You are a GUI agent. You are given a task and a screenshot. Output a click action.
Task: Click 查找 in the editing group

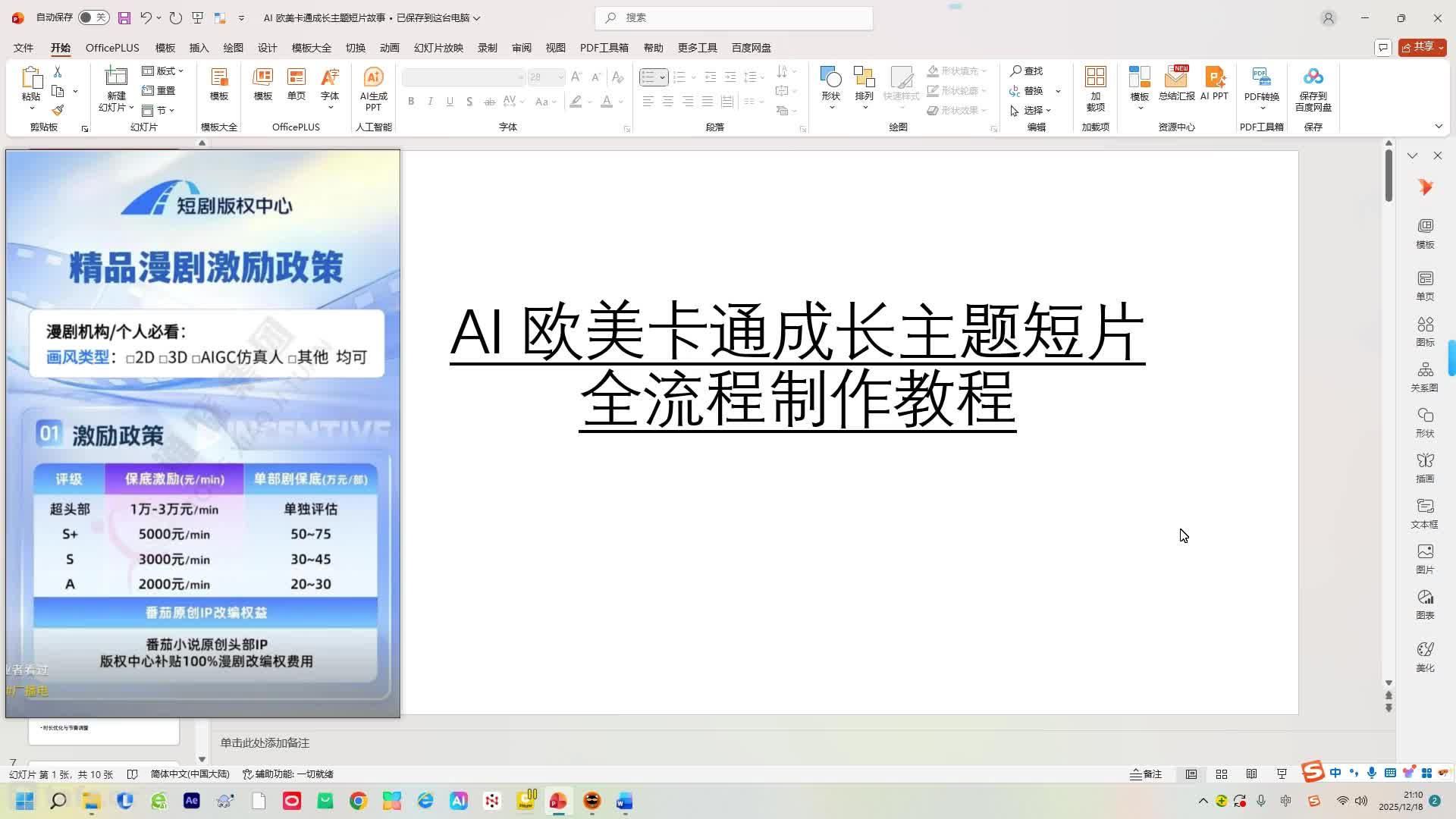pyautogui.click(x=1027, y=71)
